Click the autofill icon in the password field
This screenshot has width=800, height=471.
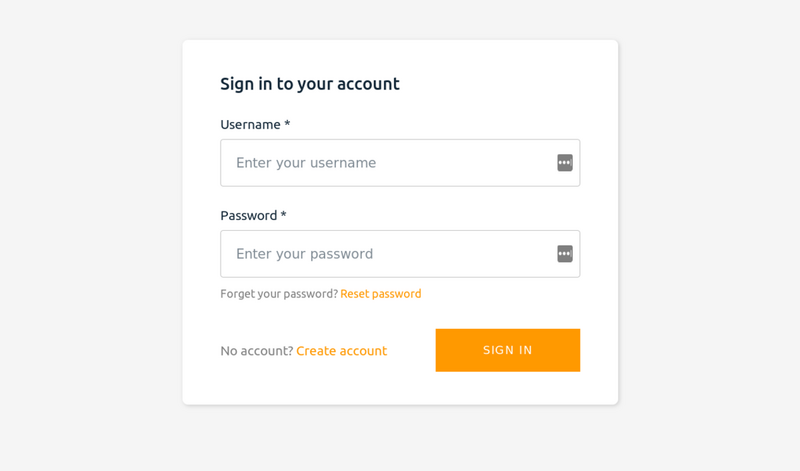565,254
